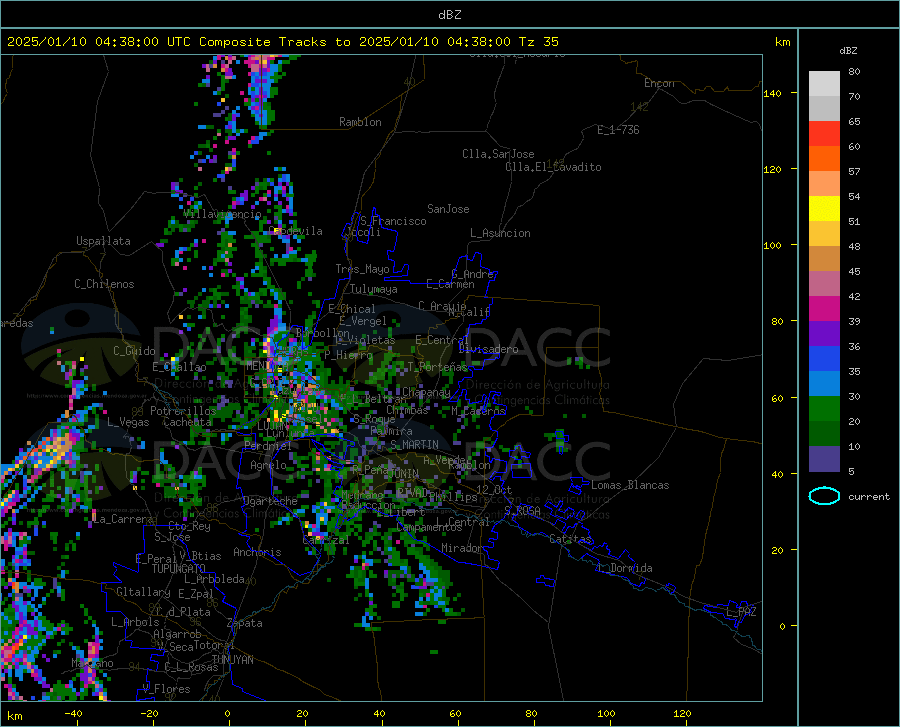This screenshot has height=727, width=900.
Task: Click the C_Chilenos map label
Action: point(104,284)
